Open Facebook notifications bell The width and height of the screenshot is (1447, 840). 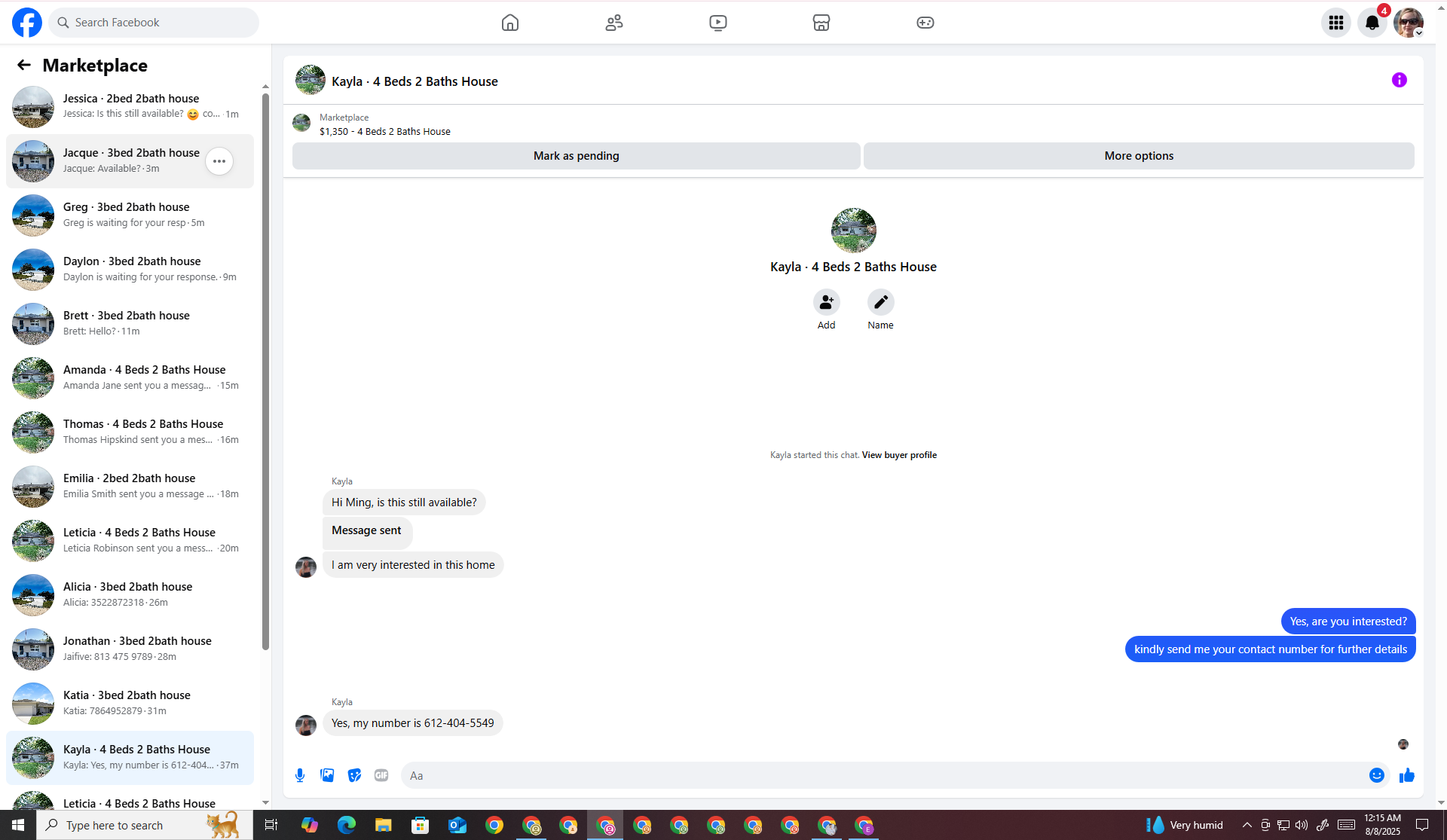click(x=1372, y=23)
